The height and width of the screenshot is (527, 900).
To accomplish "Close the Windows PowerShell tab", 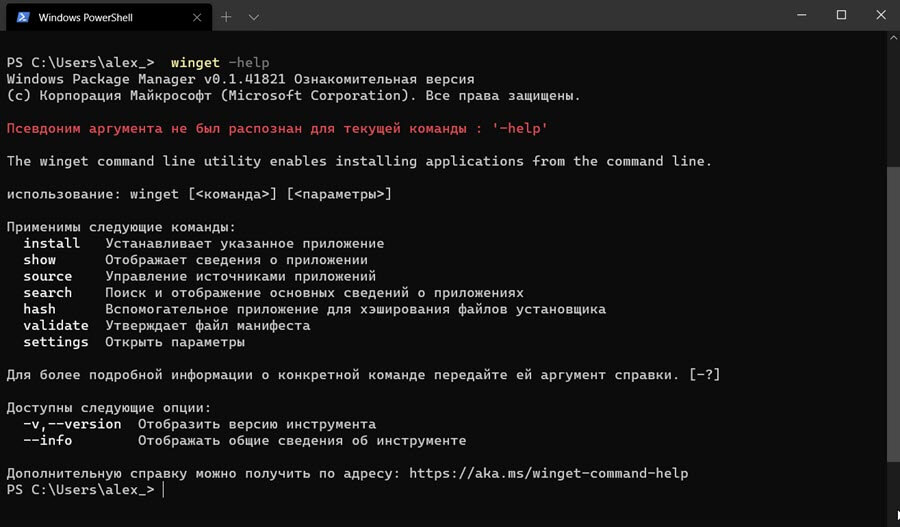I will pyautogui.click(x=197, y=18).
